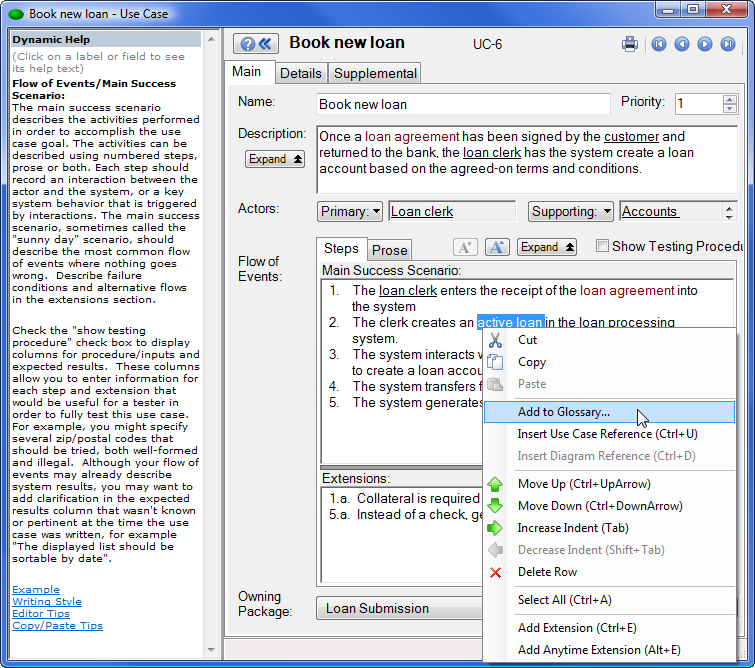Viewport: 755px width, 668px height.
Task: Decrease font size with small A button
Action: (x=465, y=247)
